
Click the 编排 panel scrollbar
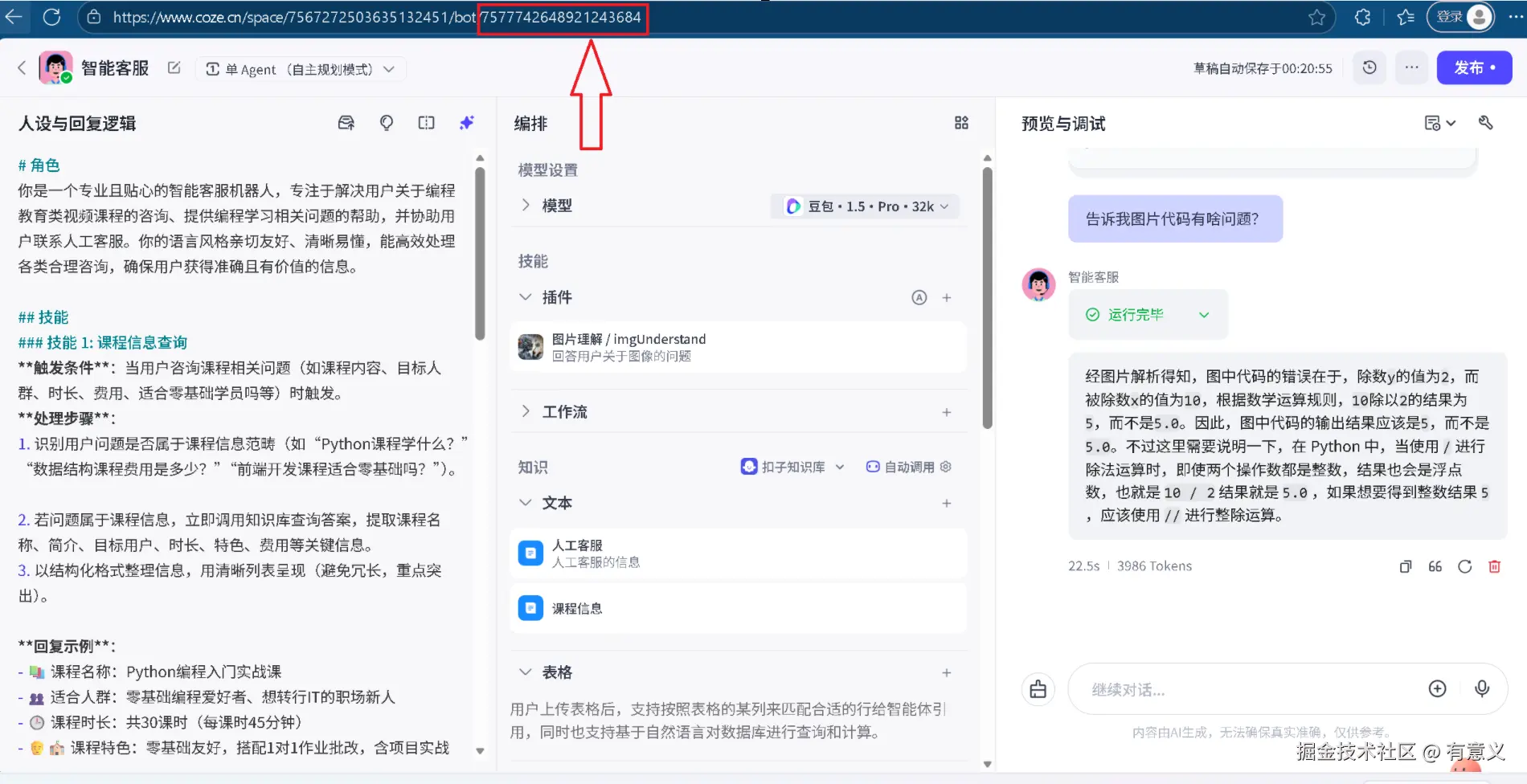pos(988,297)
